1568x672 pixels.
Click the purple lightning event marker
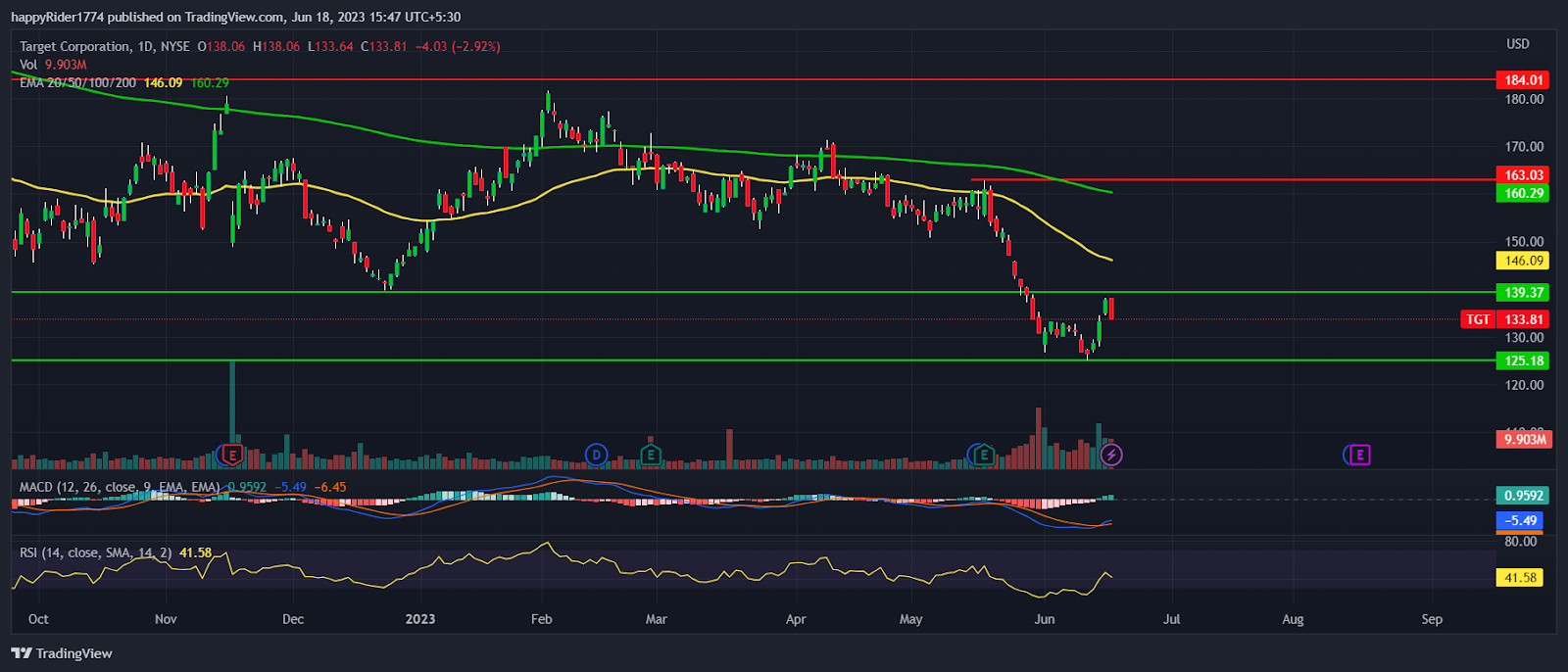pos(1111,455)
